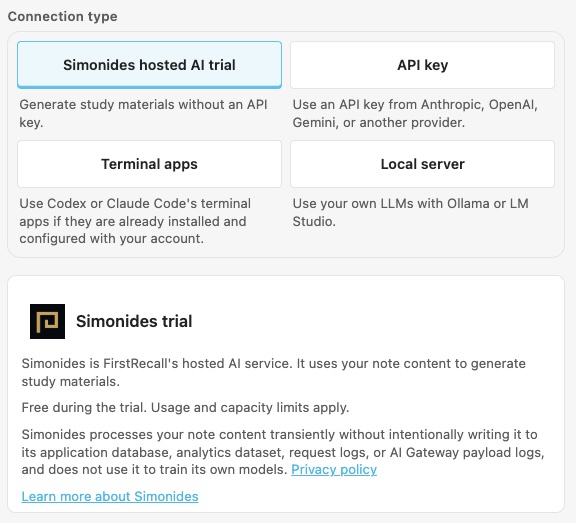Click the Connection type section label

coord(62,17)
